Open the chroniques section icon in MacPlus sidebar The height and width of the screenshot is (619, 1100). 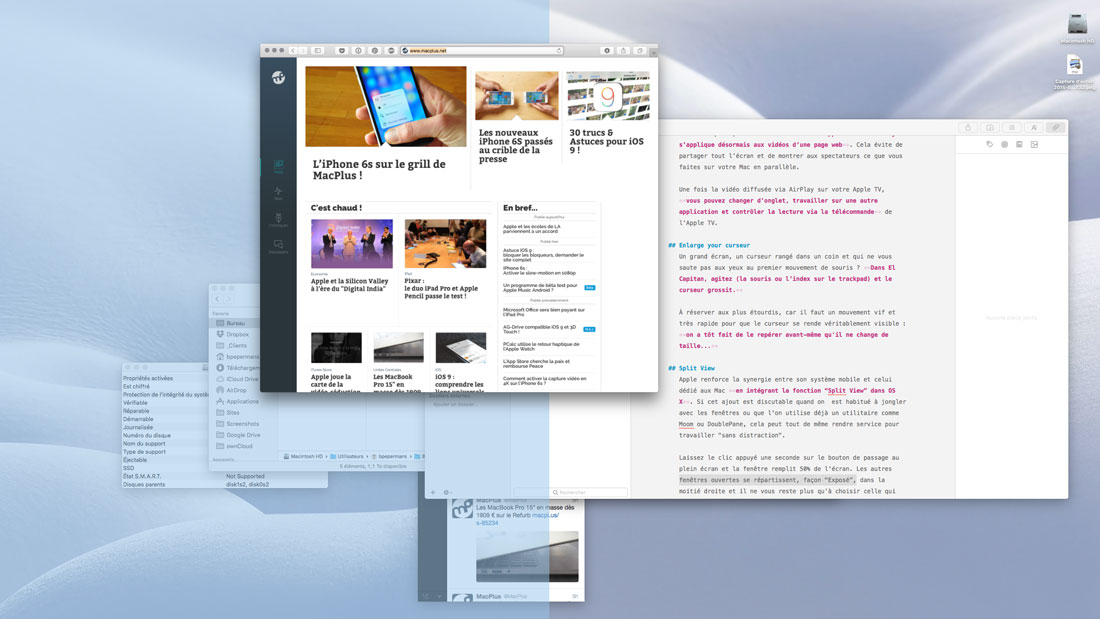click(x=279, y=220)
